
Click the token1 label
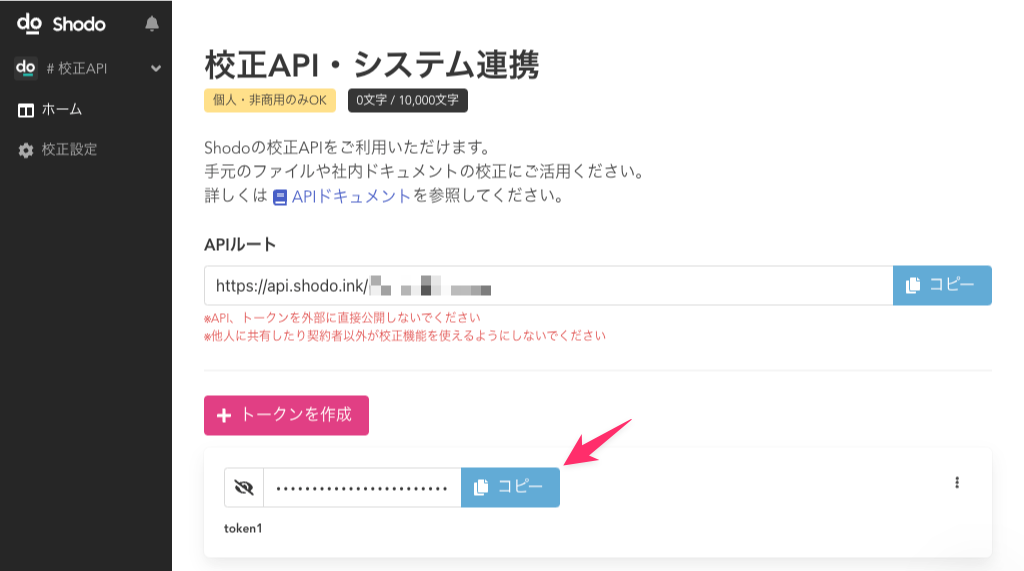pyautogui.click(x=243, y=529)
